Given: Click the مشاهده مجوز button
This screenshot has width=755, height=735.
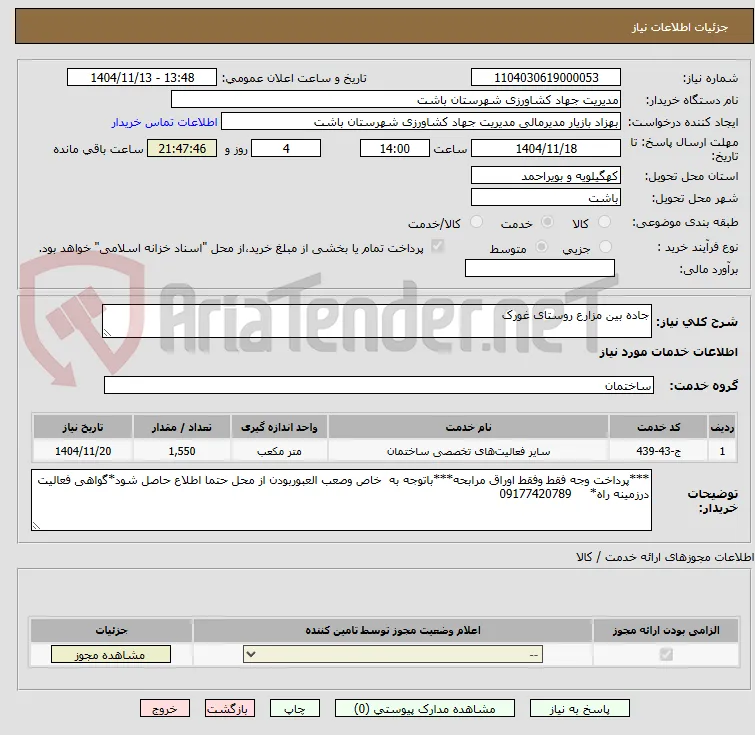Looking at the screenshot, I should coord(111,655).
